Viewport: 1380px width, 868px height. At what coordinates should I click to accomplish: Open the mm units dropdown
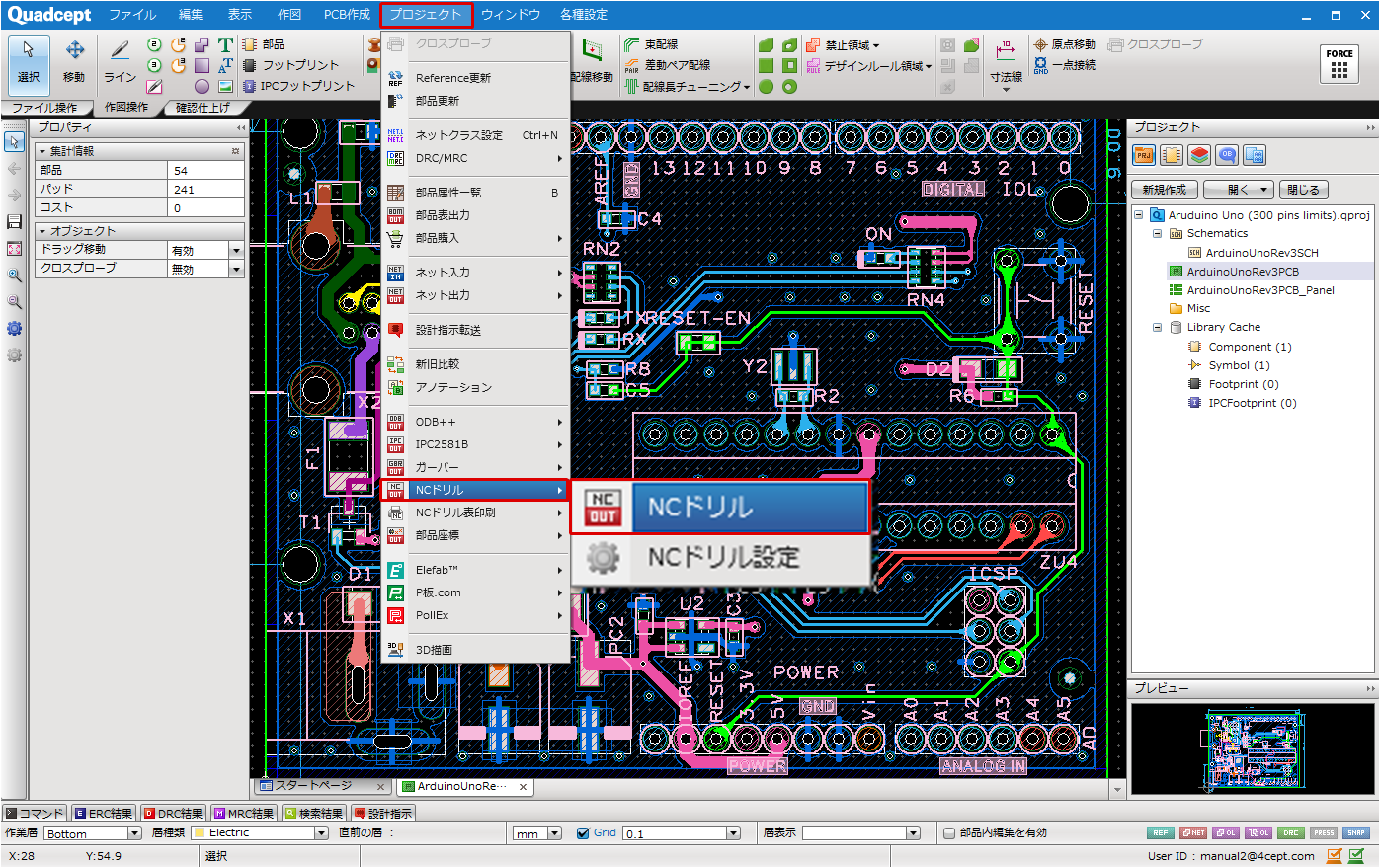click(x=554, y=833)
